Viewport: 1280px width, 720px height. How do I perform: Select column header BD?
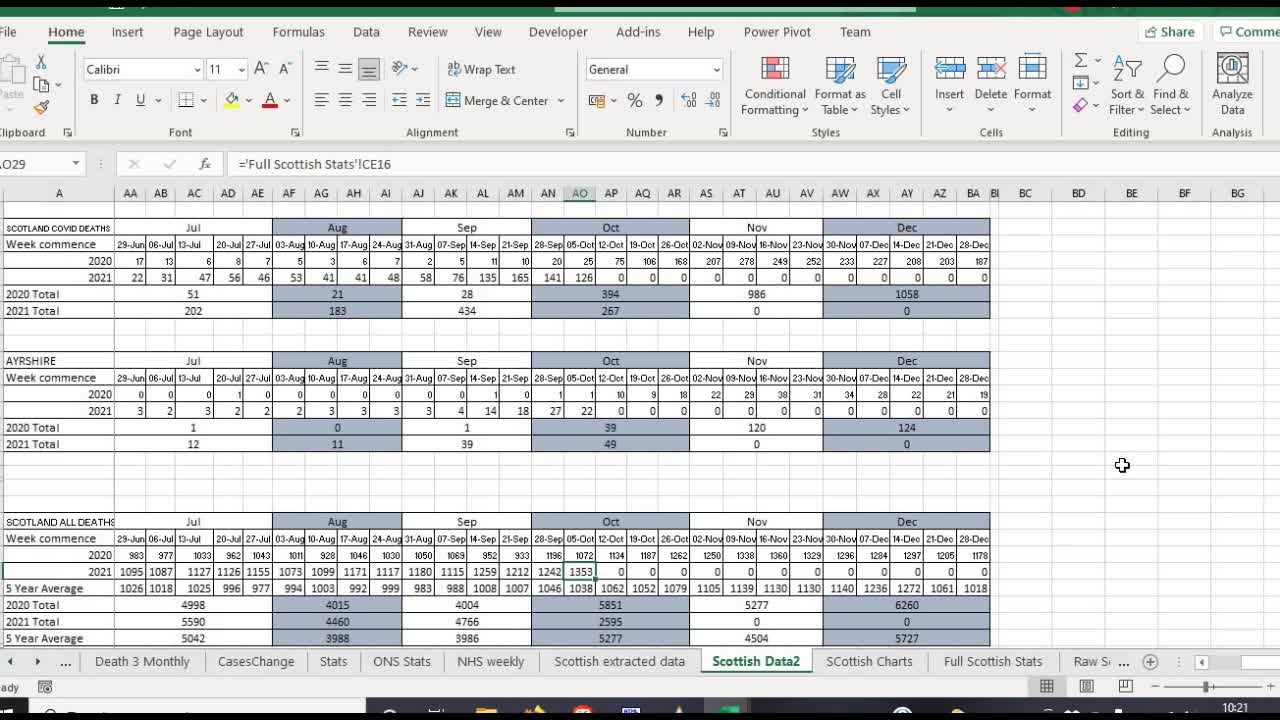(x=1078, y=193)
